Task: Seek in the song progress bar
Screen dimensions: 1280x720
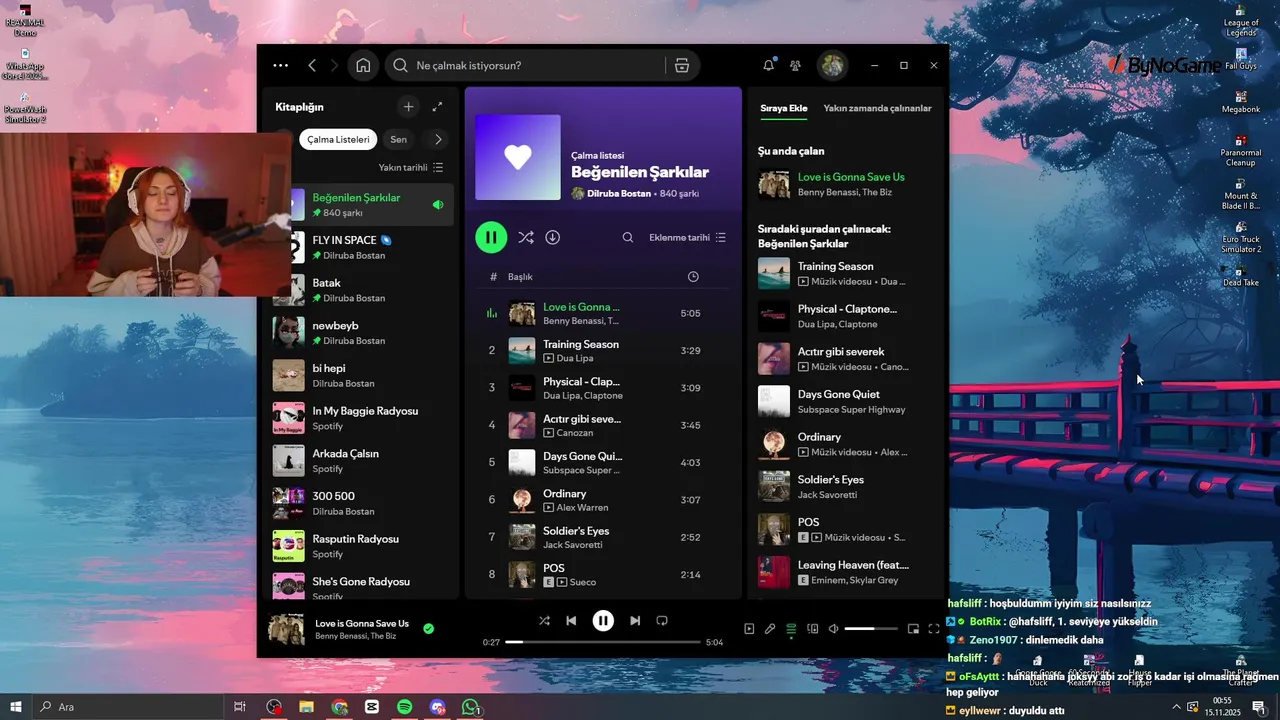Action: click(602, 642)
